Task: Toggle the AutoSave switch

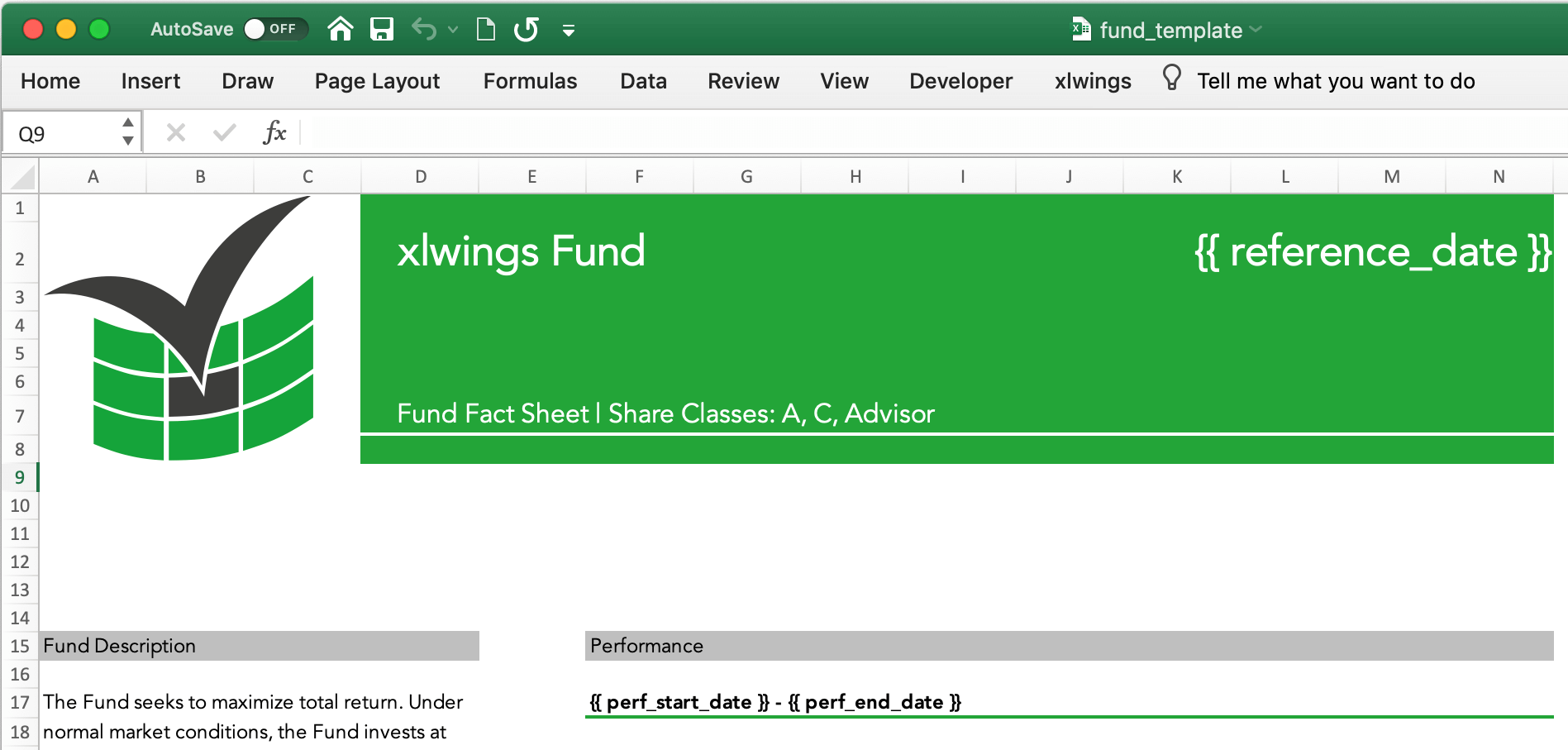Action: click(x=275, y=29)
